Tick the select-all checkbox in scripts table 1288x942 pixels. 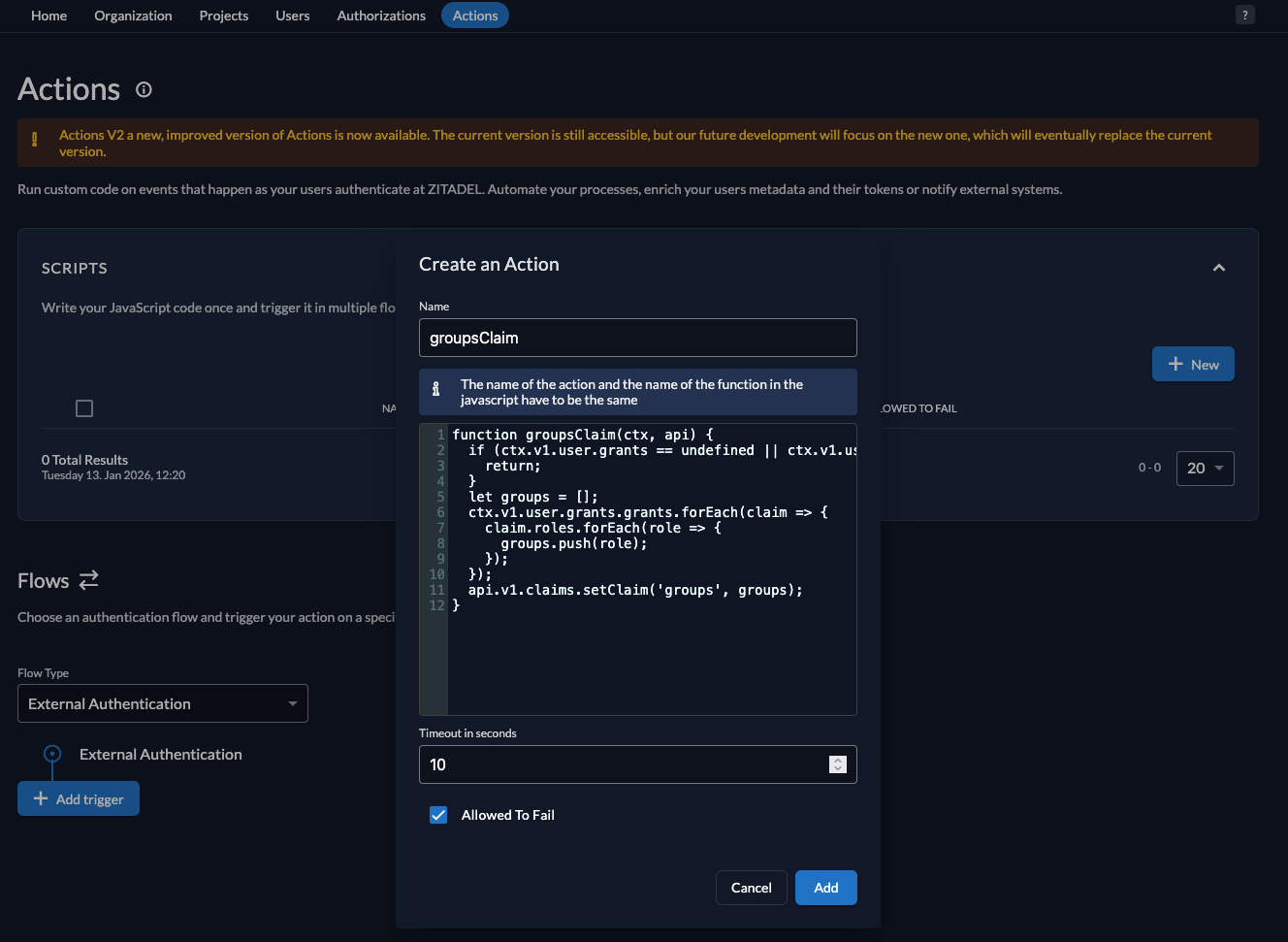[84, 408]
